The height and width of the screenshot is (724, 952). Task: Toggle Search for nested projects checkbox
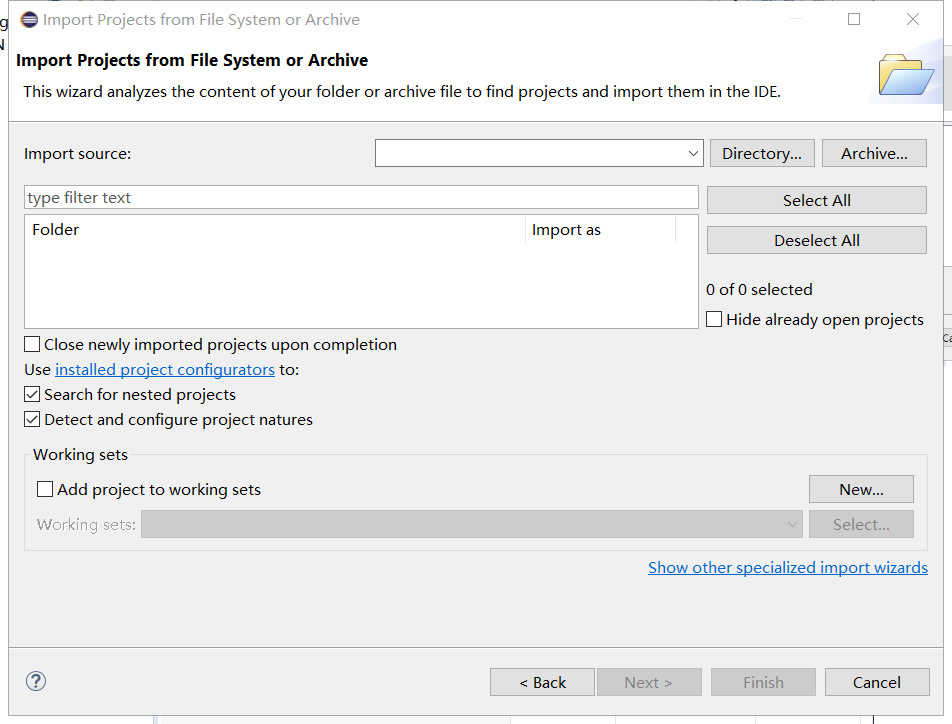pos(32,395)
